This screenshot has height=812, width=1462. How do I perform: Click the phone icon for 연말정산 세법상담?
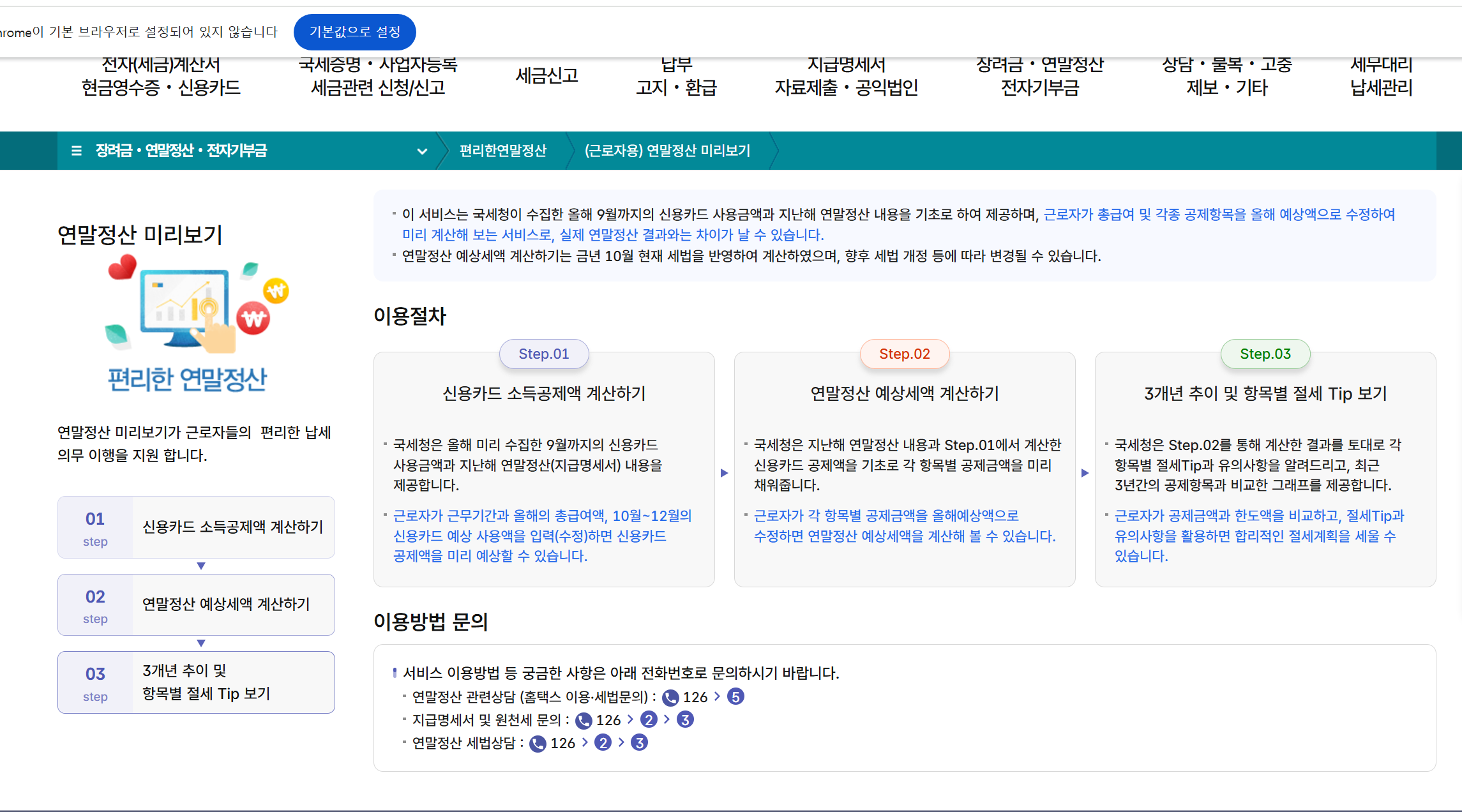(538, 742)
